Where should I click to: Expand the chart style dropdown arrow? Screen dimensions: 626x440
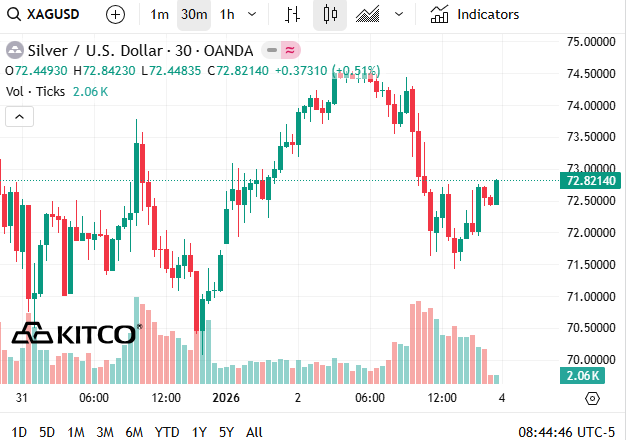click(399, 15)
